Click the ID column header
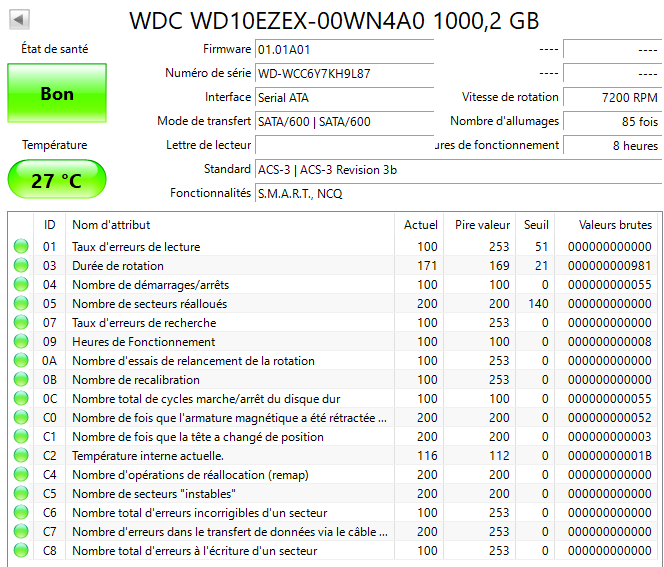The image size is (664, 567). [x=50, y=225]
